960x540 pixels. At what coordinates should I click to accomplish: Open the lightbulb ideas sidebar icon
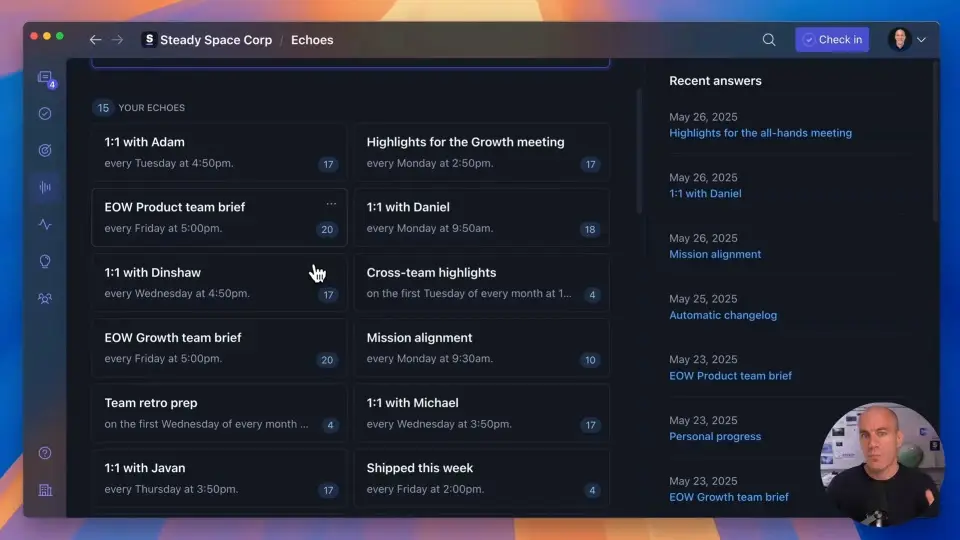45,261
